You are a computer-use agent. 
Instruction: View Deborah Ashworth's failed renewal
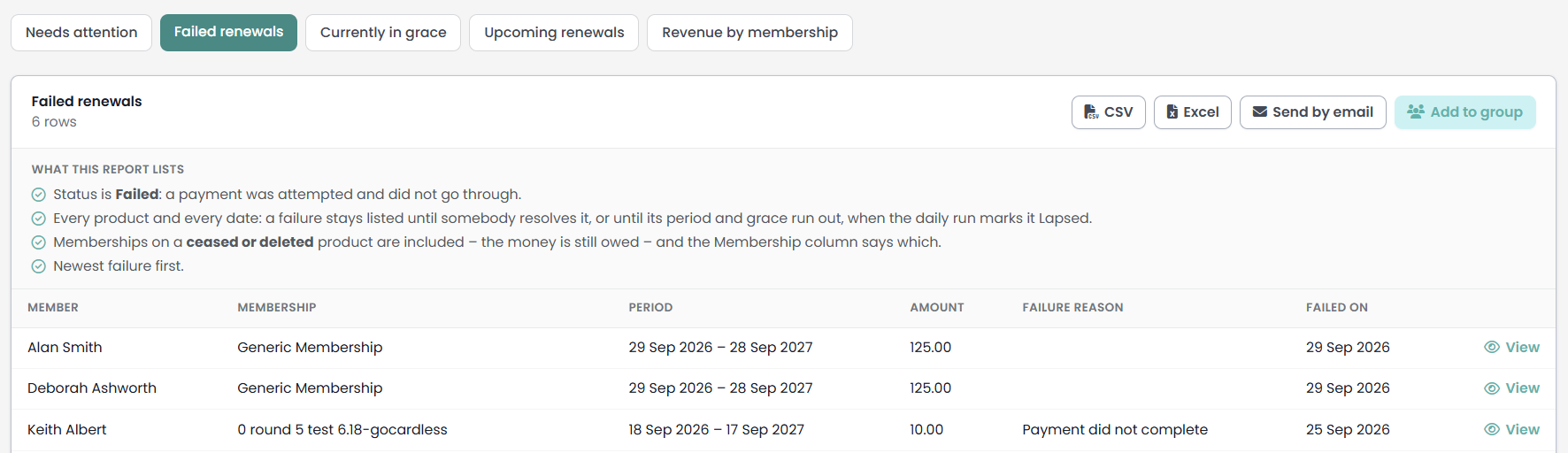1512,388
